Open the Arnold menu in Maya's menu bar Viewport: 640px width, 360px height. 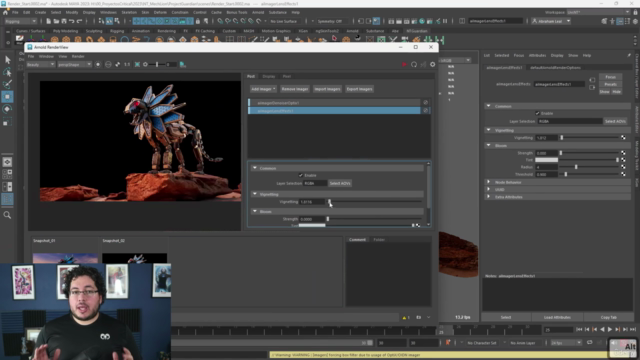258,12
